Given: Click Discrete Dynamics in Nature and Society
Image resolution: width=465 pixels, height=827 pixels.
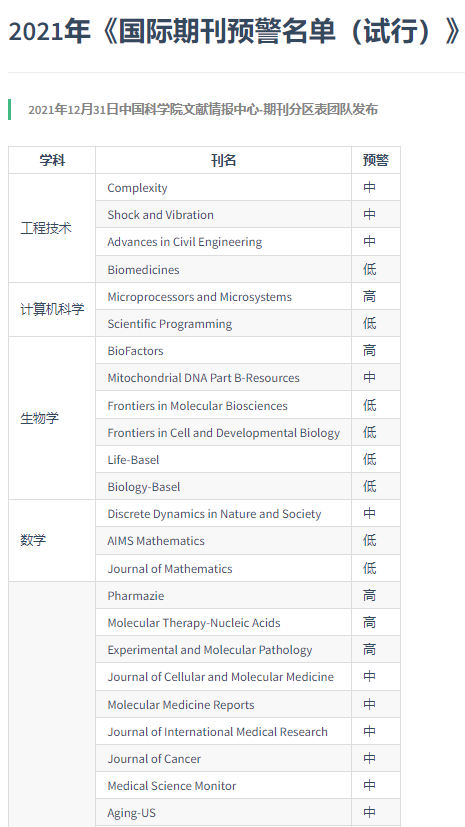Looking at the screenshot, I should 214,514.
